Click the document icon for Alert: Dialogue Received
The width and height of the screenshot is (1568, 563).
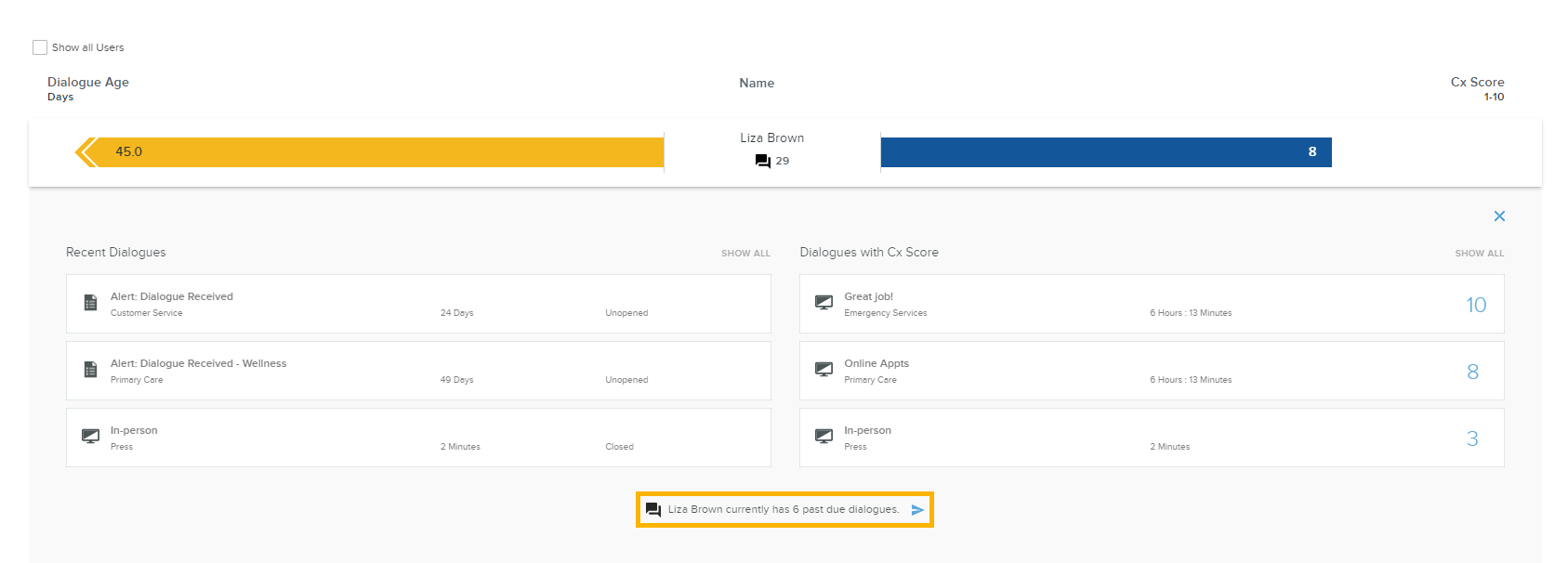[90, 303]
